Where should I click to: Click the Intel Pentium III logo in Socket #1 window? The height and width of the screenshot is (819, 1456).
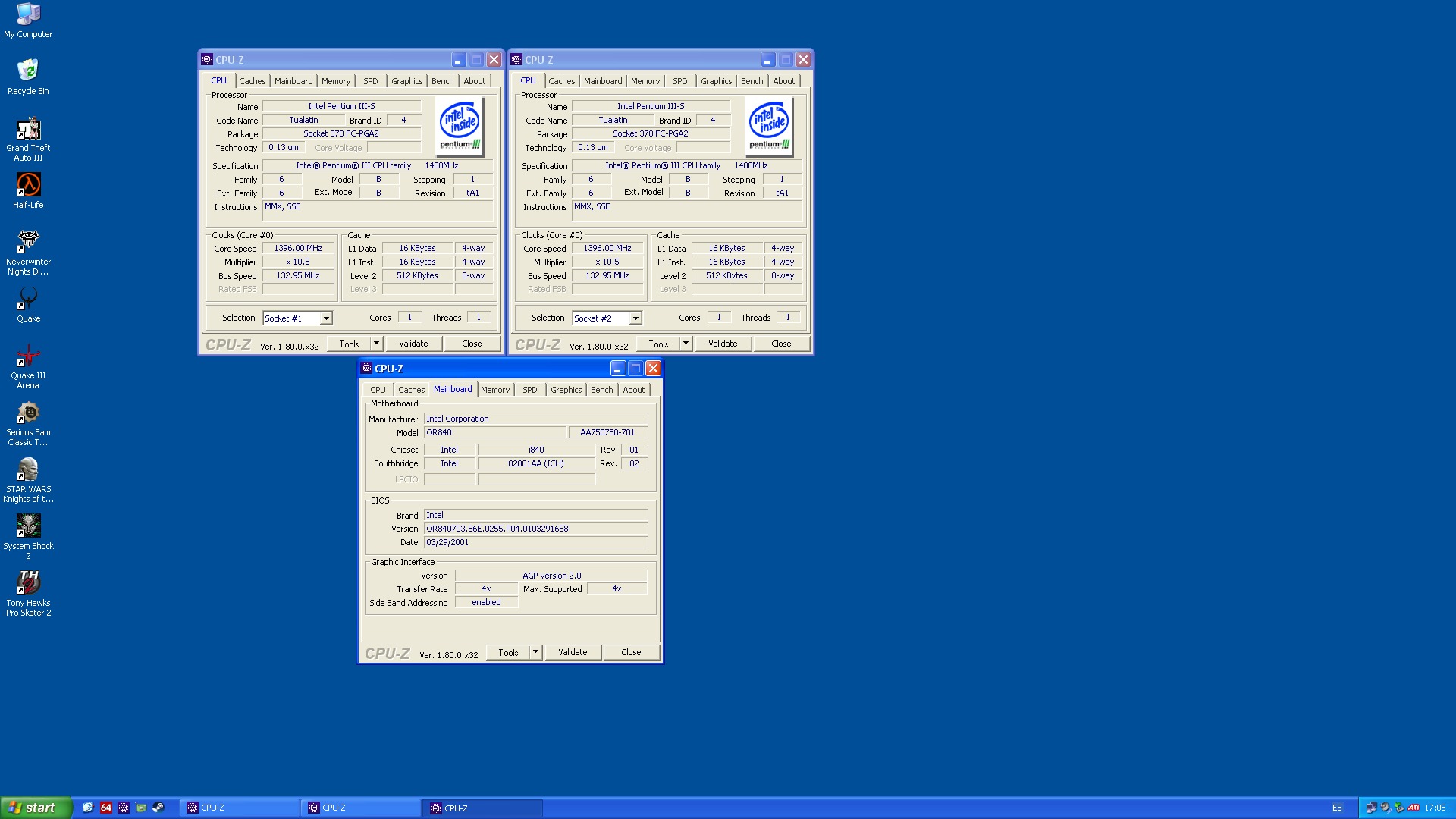(460, 126)
